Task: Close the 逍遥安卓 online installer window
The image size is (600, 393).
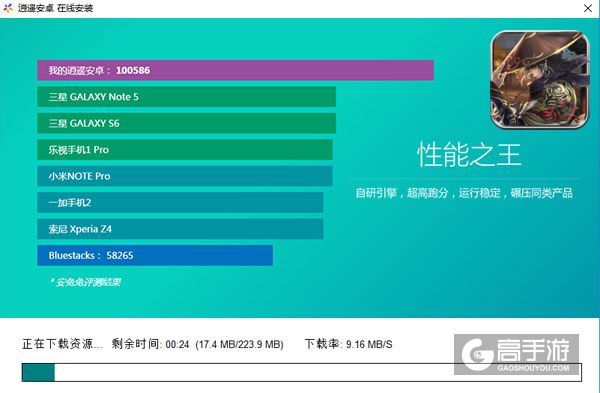Action: click(x=588, y=8)
